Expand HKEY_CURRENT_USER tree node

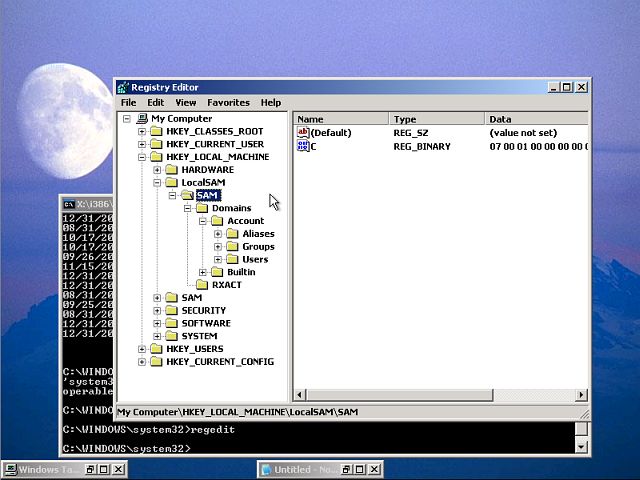(x=142, y=144)
